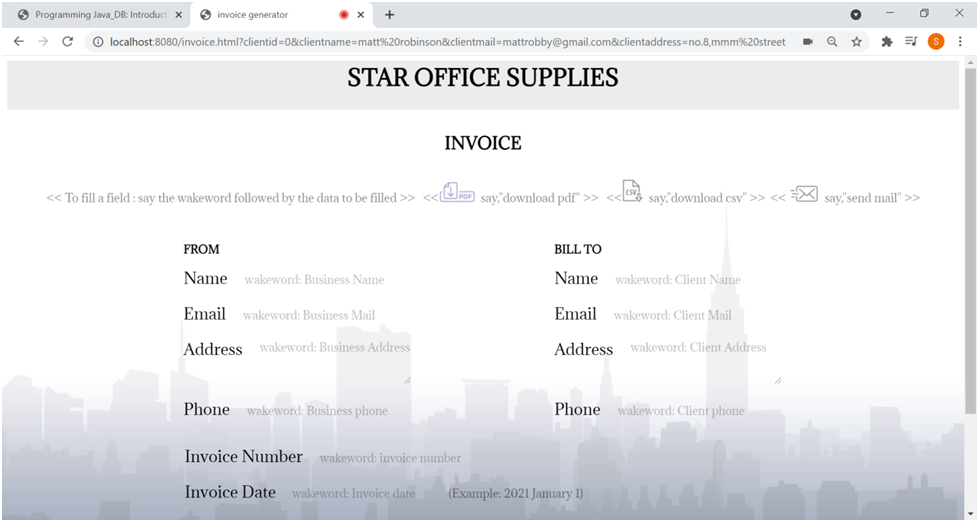
Task: Click the '(Example: 2021 January 1)' hint text
Action: point(516,493)
